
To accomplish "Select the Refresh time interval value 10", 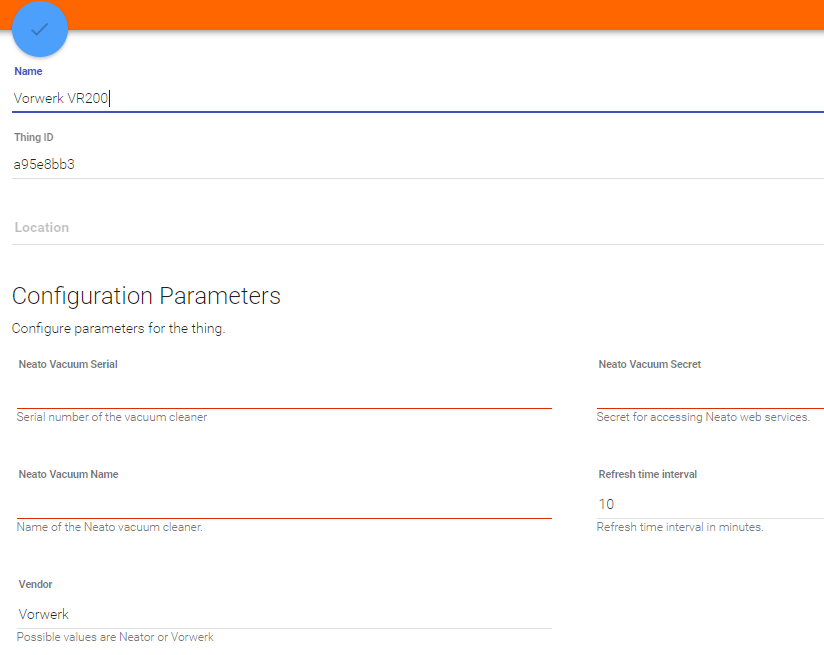I will [x=607, y=504].
